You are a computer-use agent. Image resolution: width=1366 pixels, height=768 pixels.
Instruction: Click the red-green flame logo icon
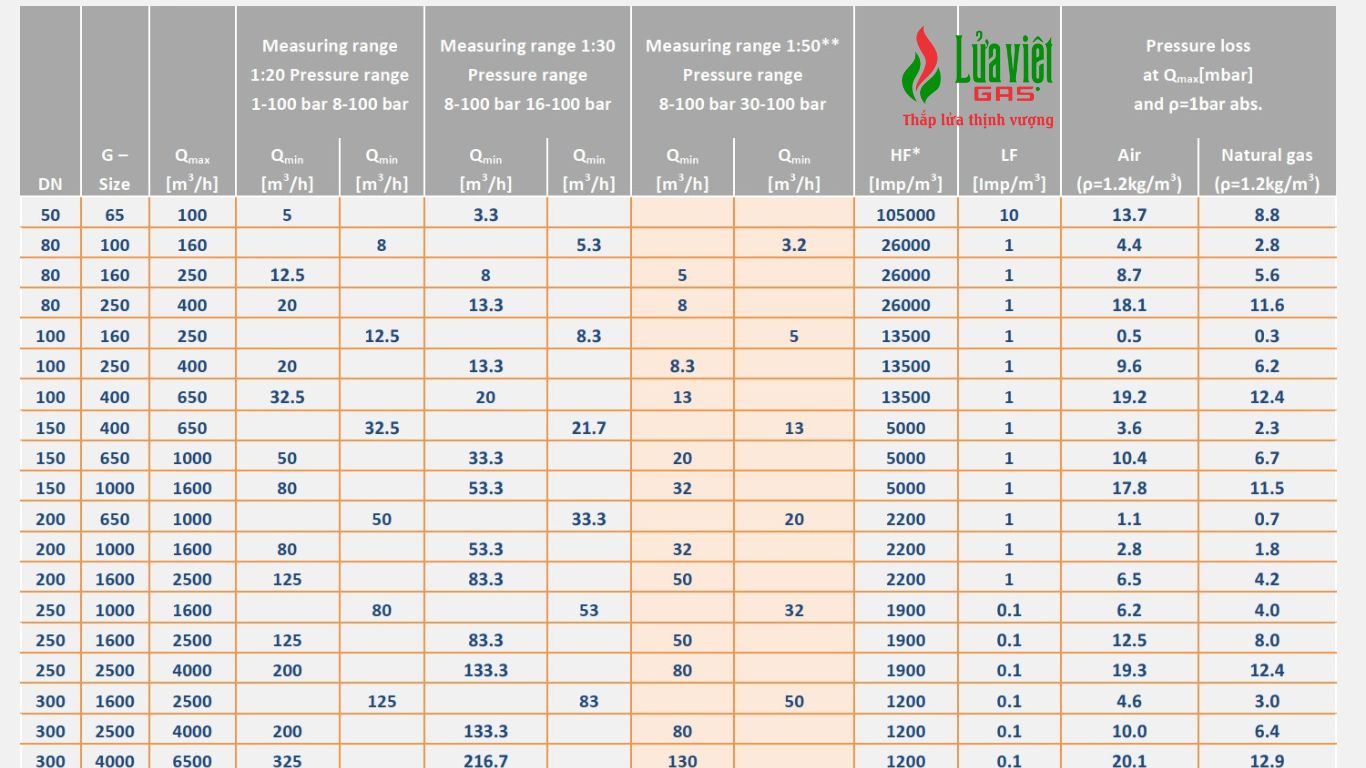point(921,65)
